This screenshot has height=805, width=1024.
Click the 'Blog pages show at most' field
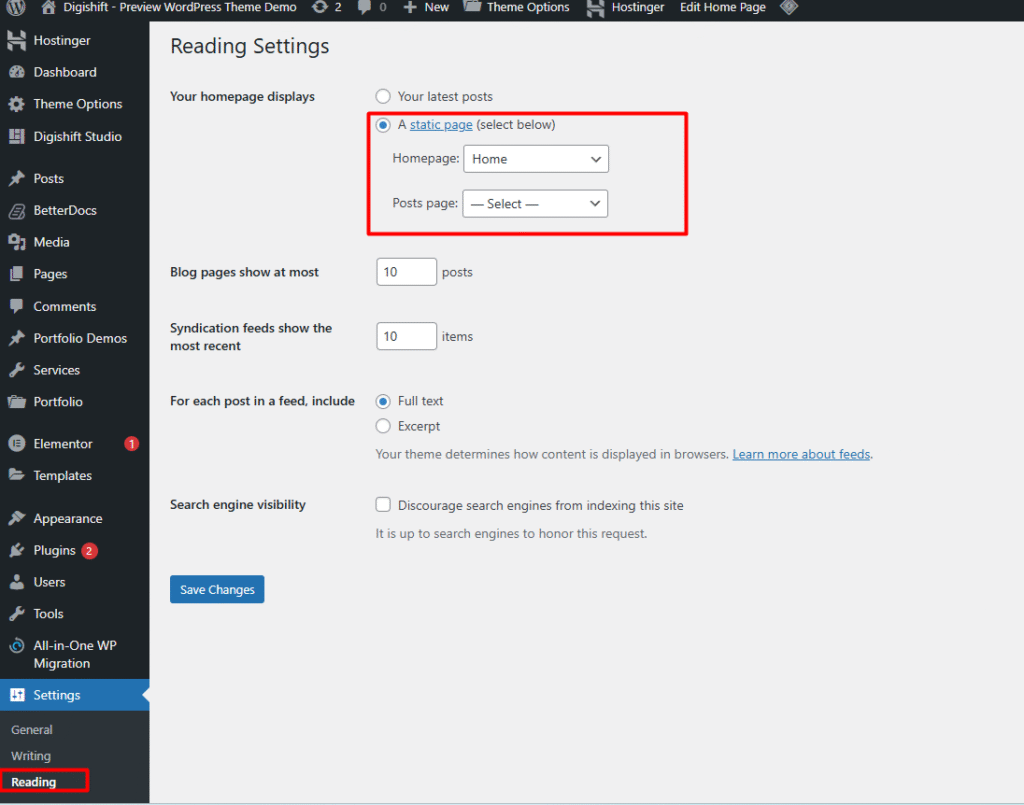click(406, 272)
